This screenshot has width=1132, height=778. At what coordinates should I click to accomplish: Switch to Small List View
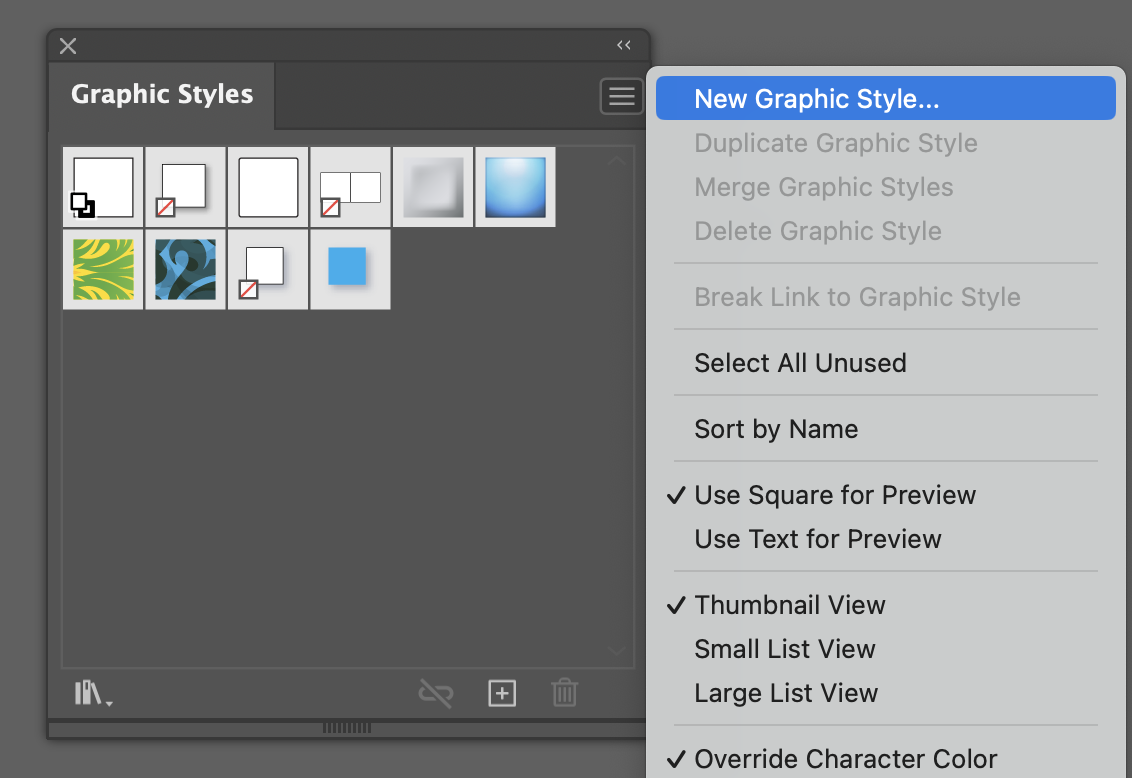click(784, 649)
